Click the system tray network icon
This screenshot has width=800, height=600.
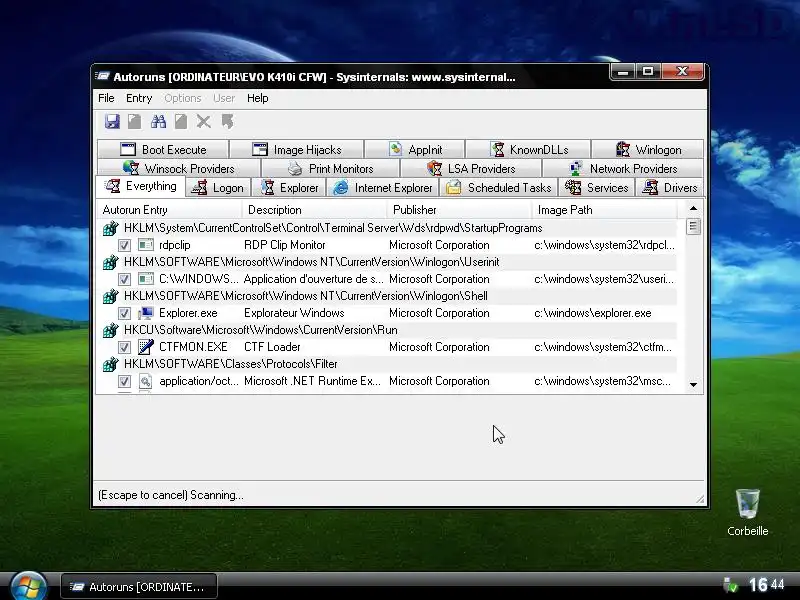[x=731, y=585]
